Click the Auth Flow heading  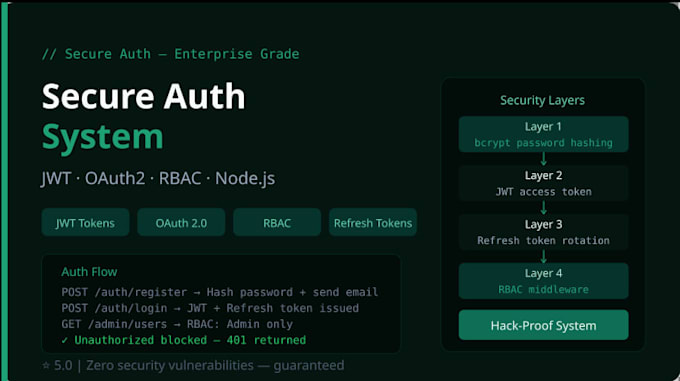pyautogui.click(x=89, y=272)
